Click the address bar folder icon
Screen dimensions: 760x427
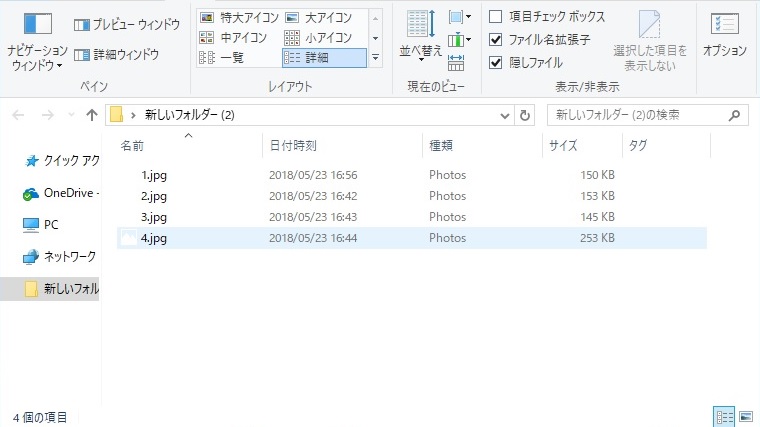[116, 115]
